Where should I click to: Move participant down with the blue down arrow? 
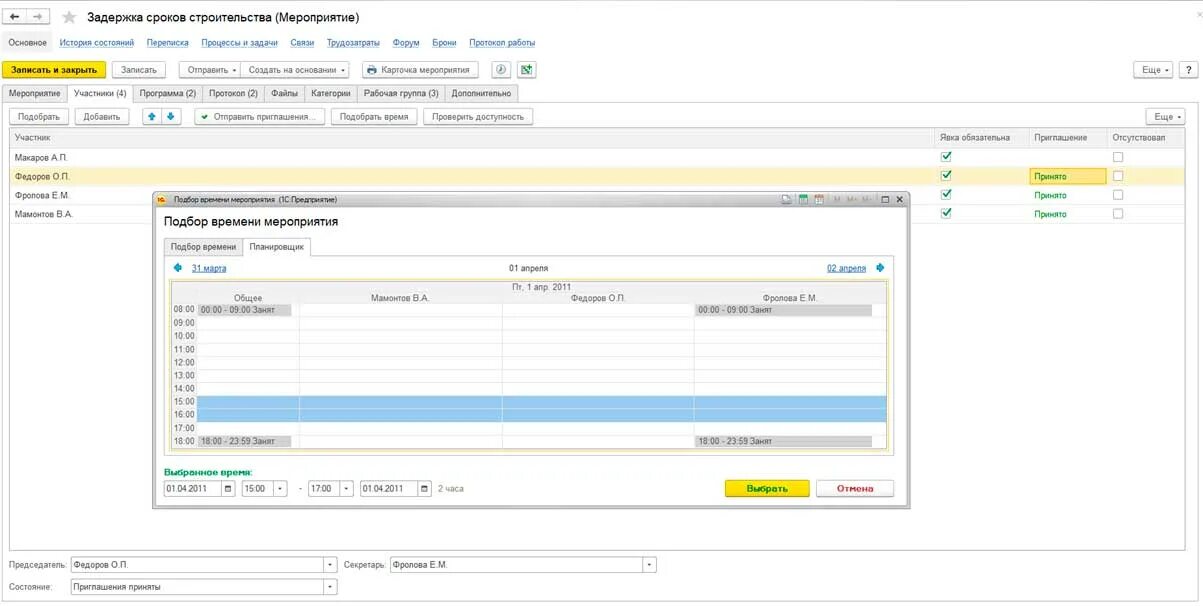(x=170, y=116)
